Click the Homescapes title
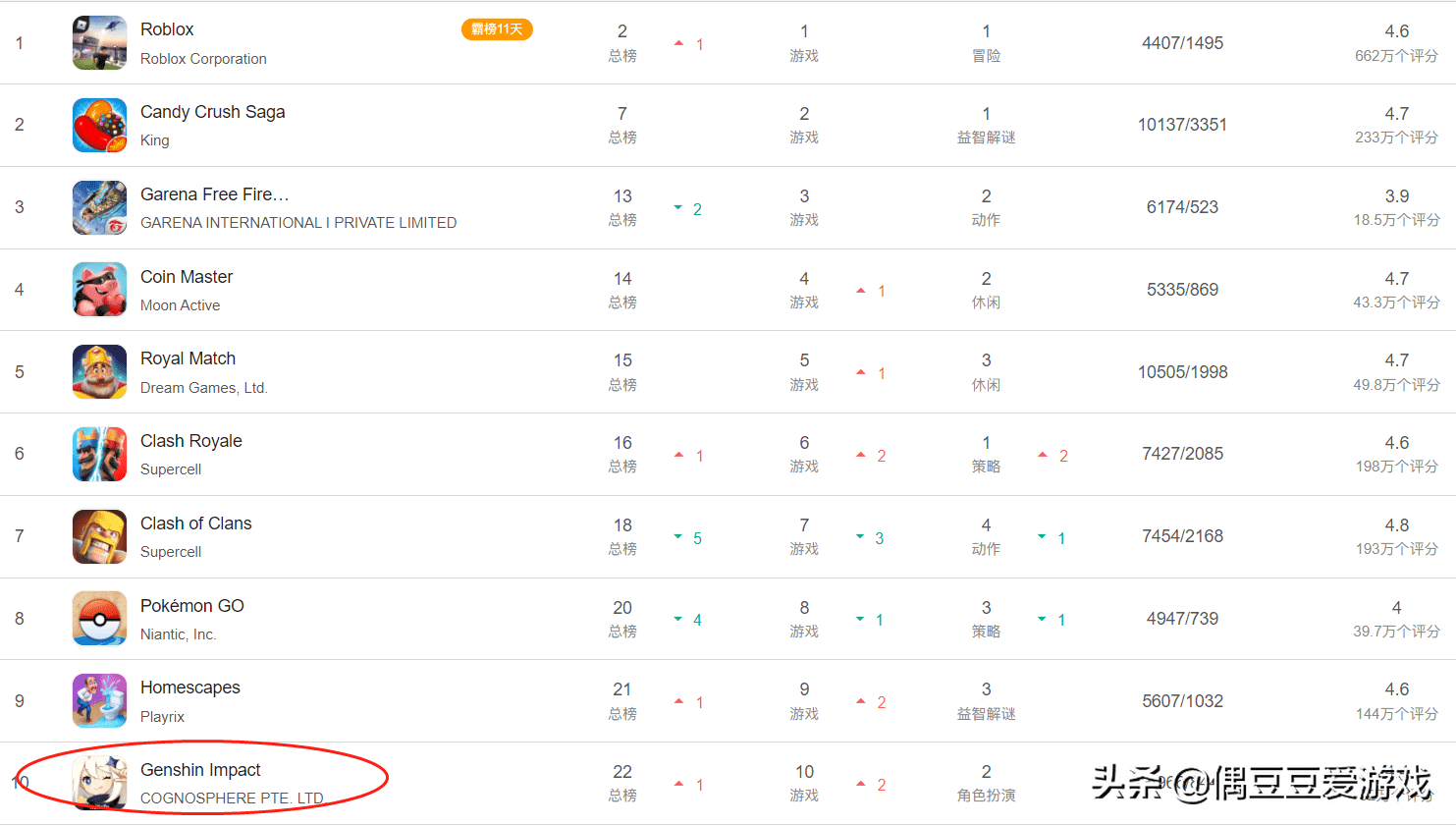Viewport: 1456px width, 826px height. [190, 688]
